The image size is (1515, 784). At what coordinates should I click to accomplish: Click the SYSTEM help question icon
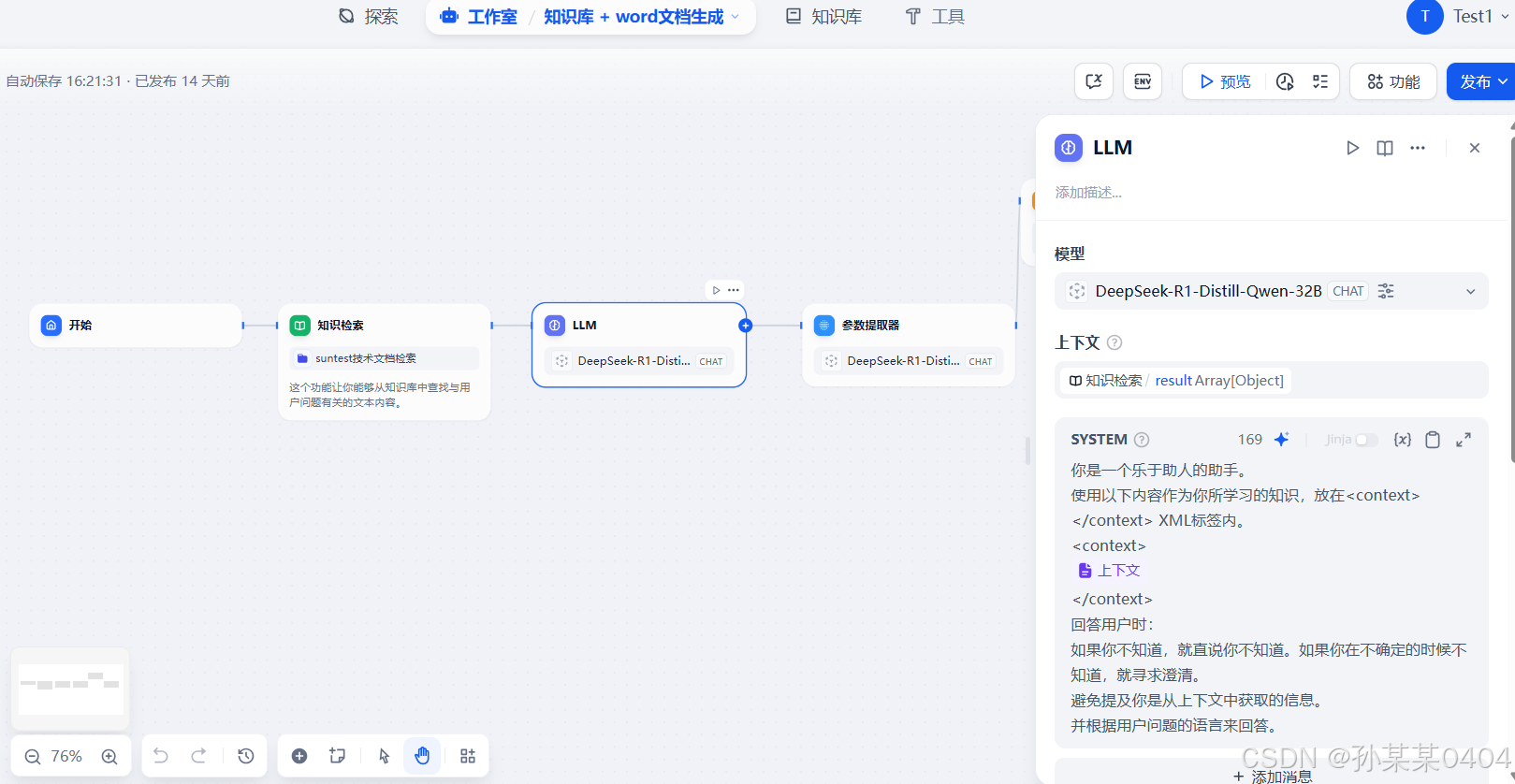click(1142, 440)
